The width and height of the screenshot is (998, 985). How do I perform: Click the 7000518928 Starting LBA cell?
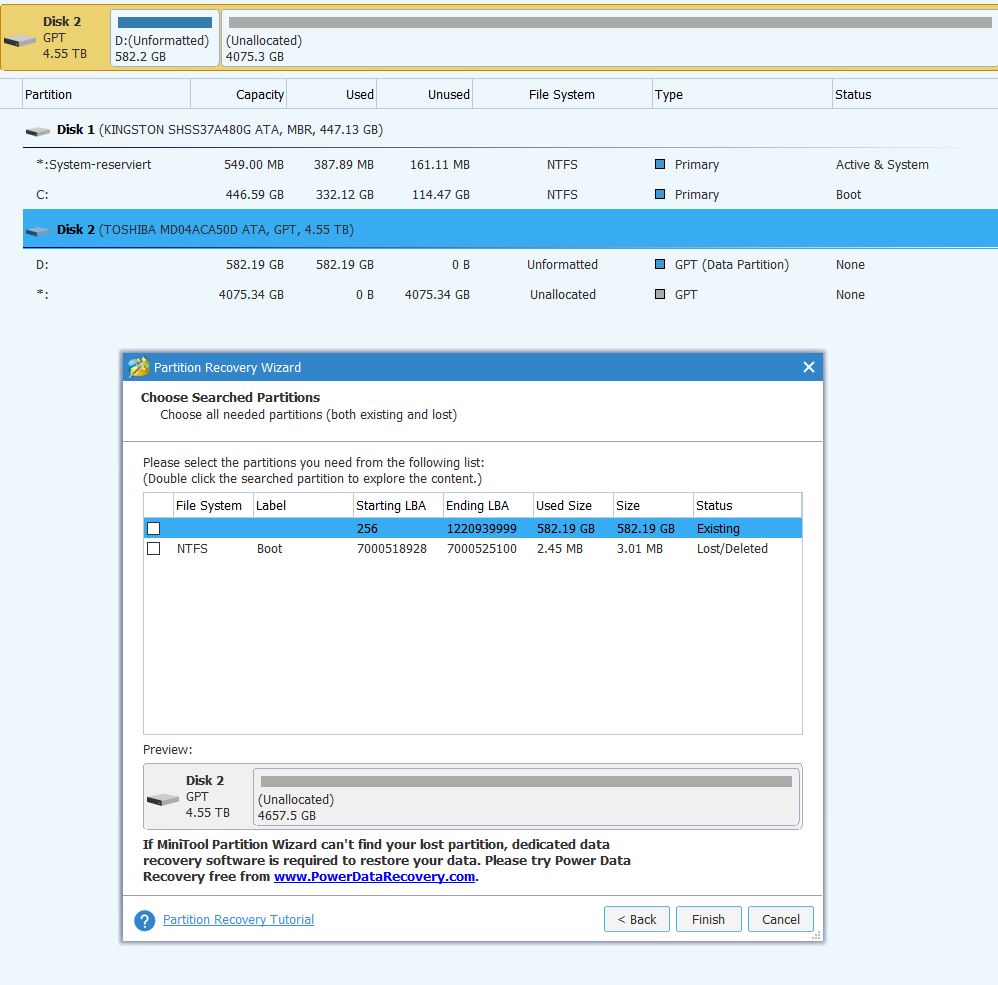pyautogui.click(x=391, y=548)
